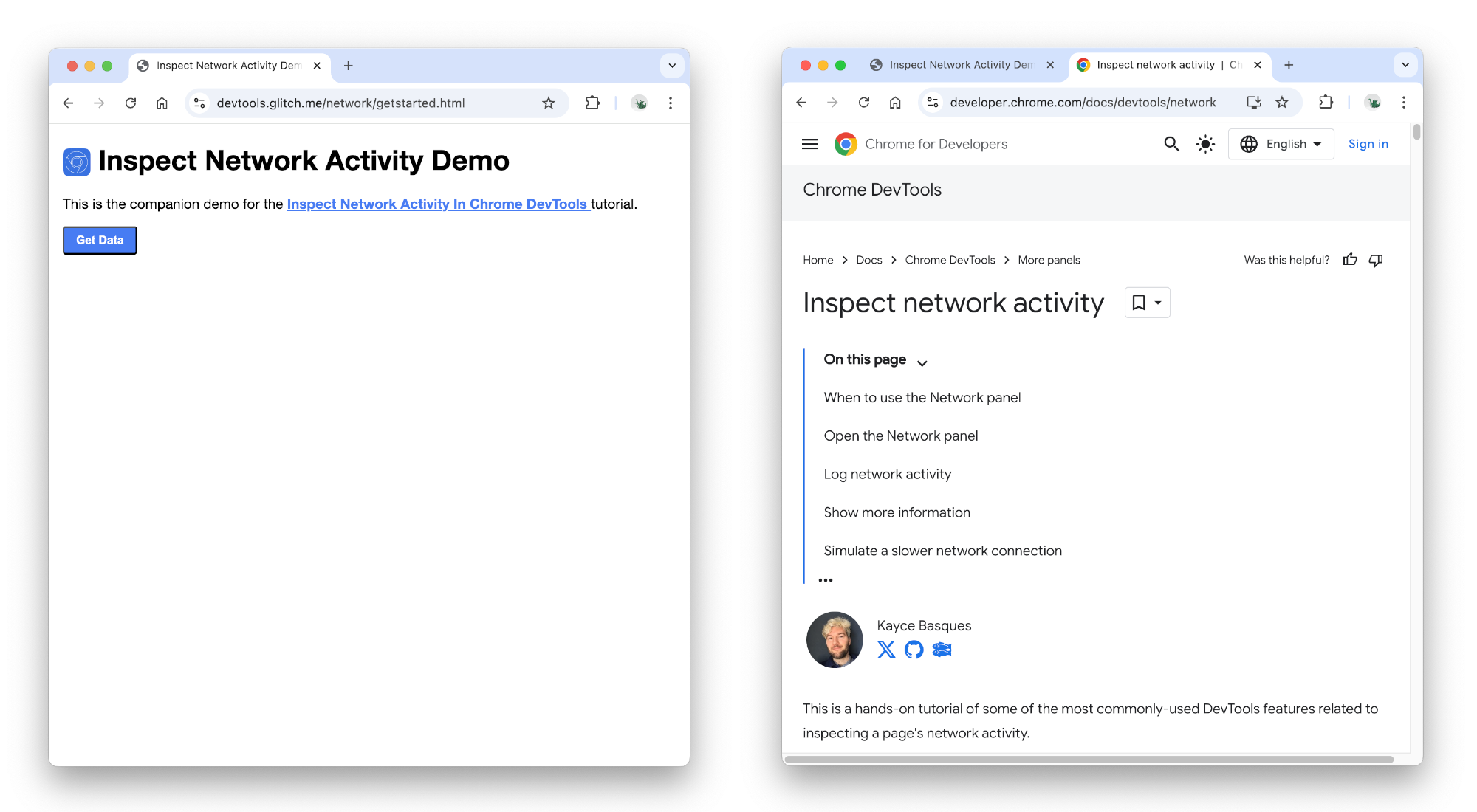Click the three-dot menu icon in left browser
The width and height of the screenshot is (1477, 812).
(671, 102)
